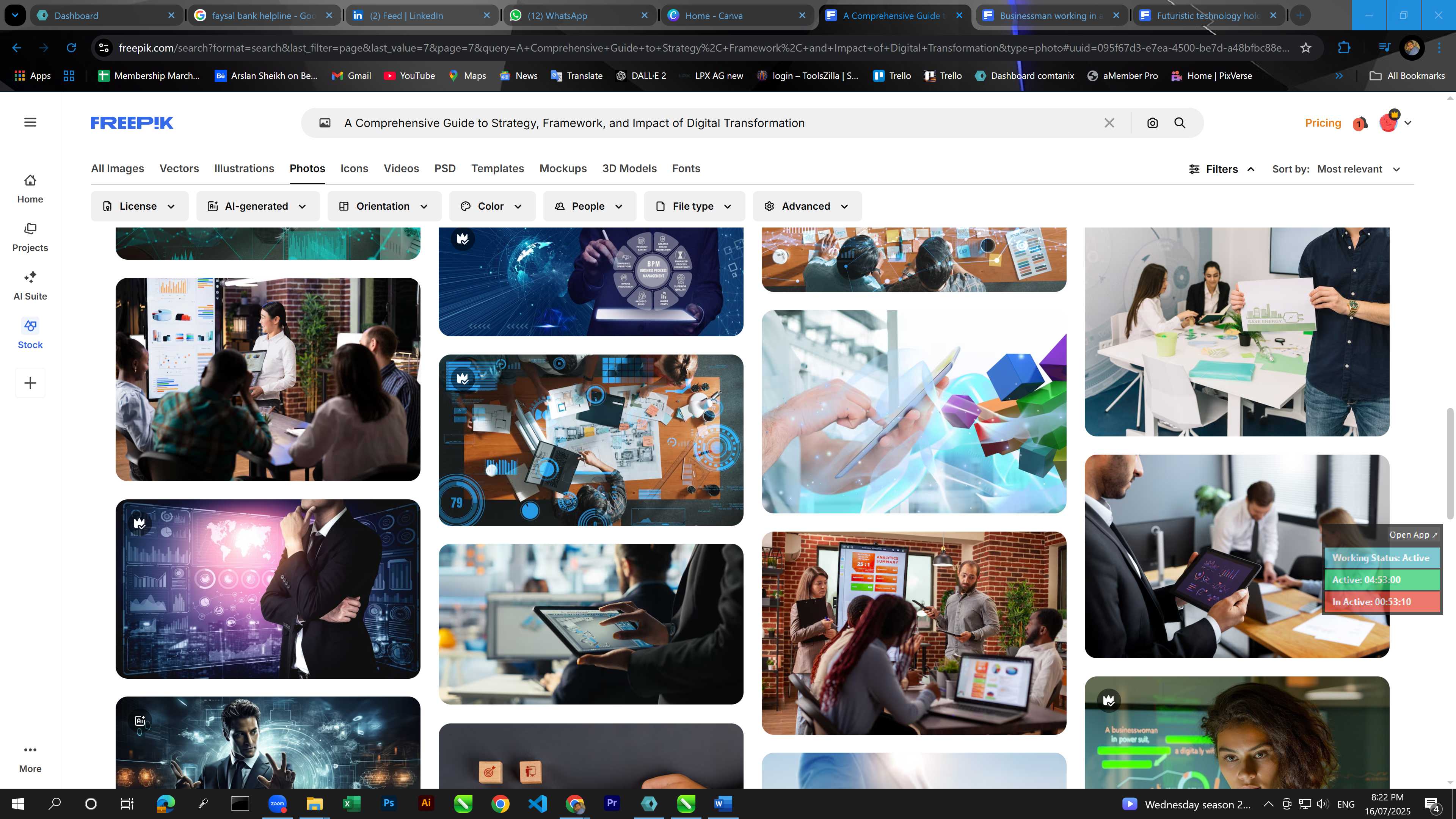
Task: Open the browser extensions puzzle icon
Action: pyautogui.click(x=1344, y=48)
